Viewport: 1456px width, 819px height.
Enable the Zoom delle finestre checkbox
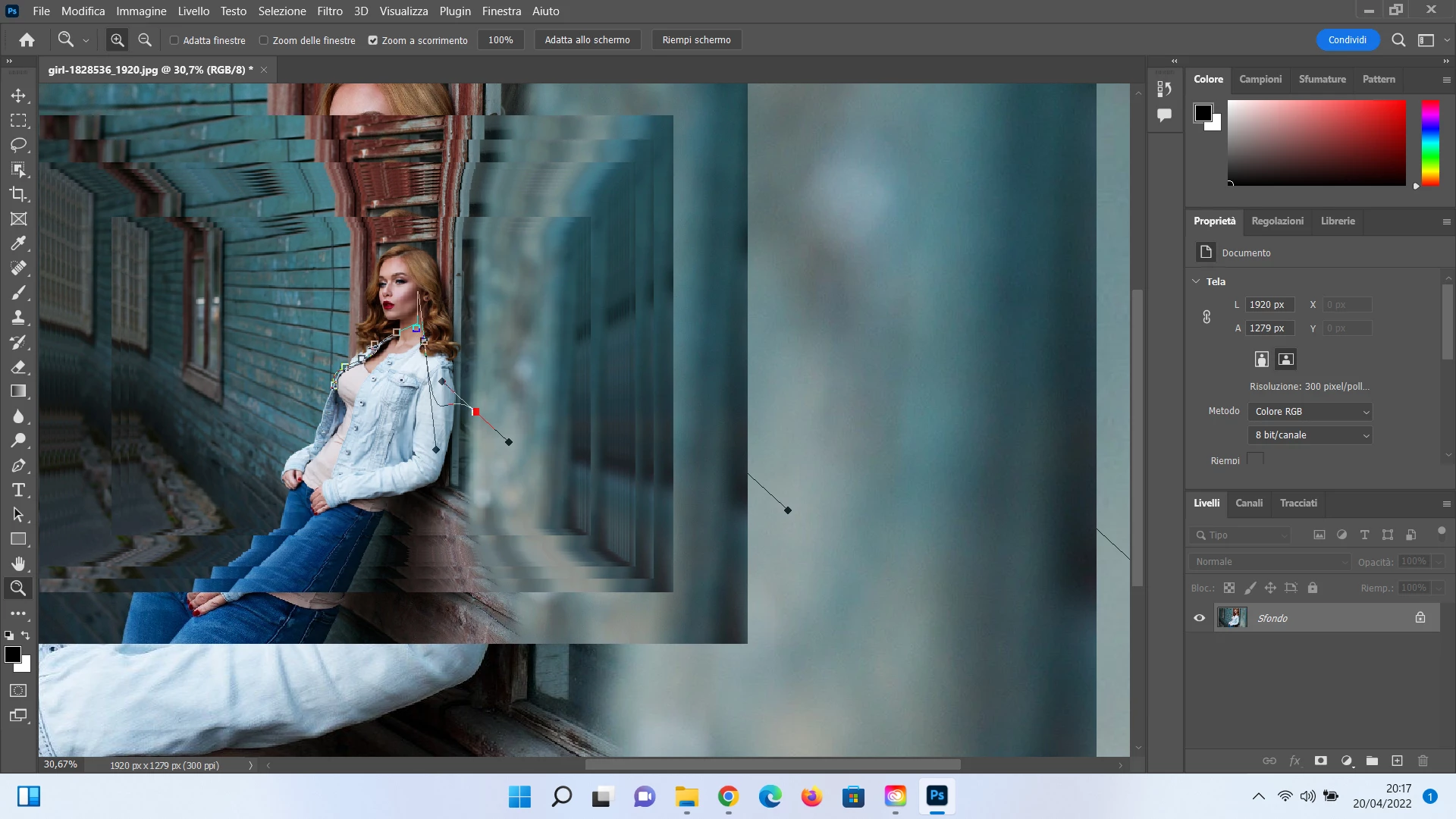[x=264, y=40]
